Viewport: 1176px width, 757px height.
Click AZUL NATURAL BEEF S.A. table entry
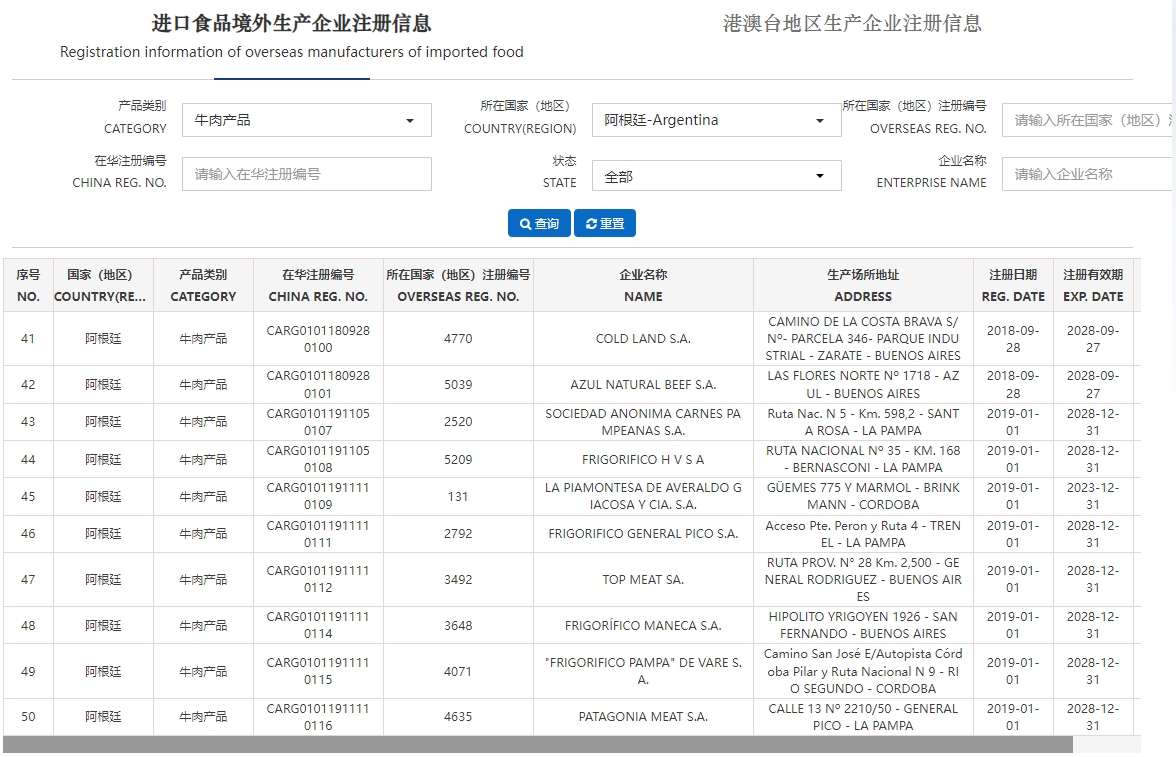pos(643,385)
